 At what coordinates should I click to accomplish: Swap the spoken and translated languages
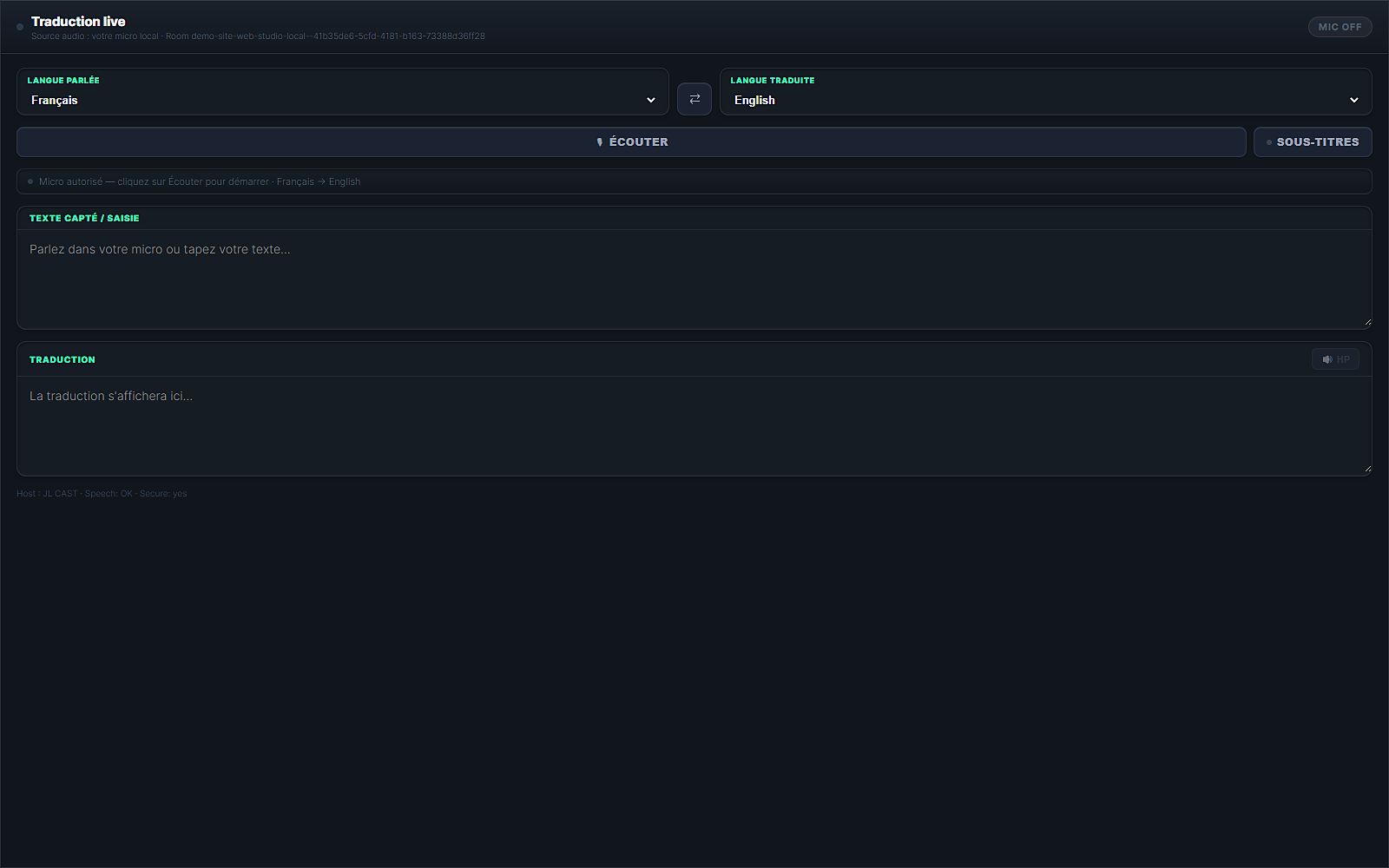click(x=694, y=99)
